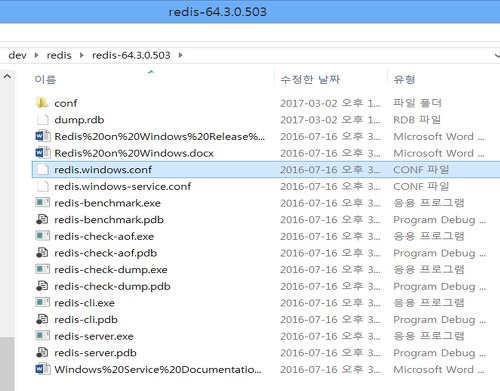Click the redis-cli.pdb file icon
500x391 pixels.
tap(42, 319)
